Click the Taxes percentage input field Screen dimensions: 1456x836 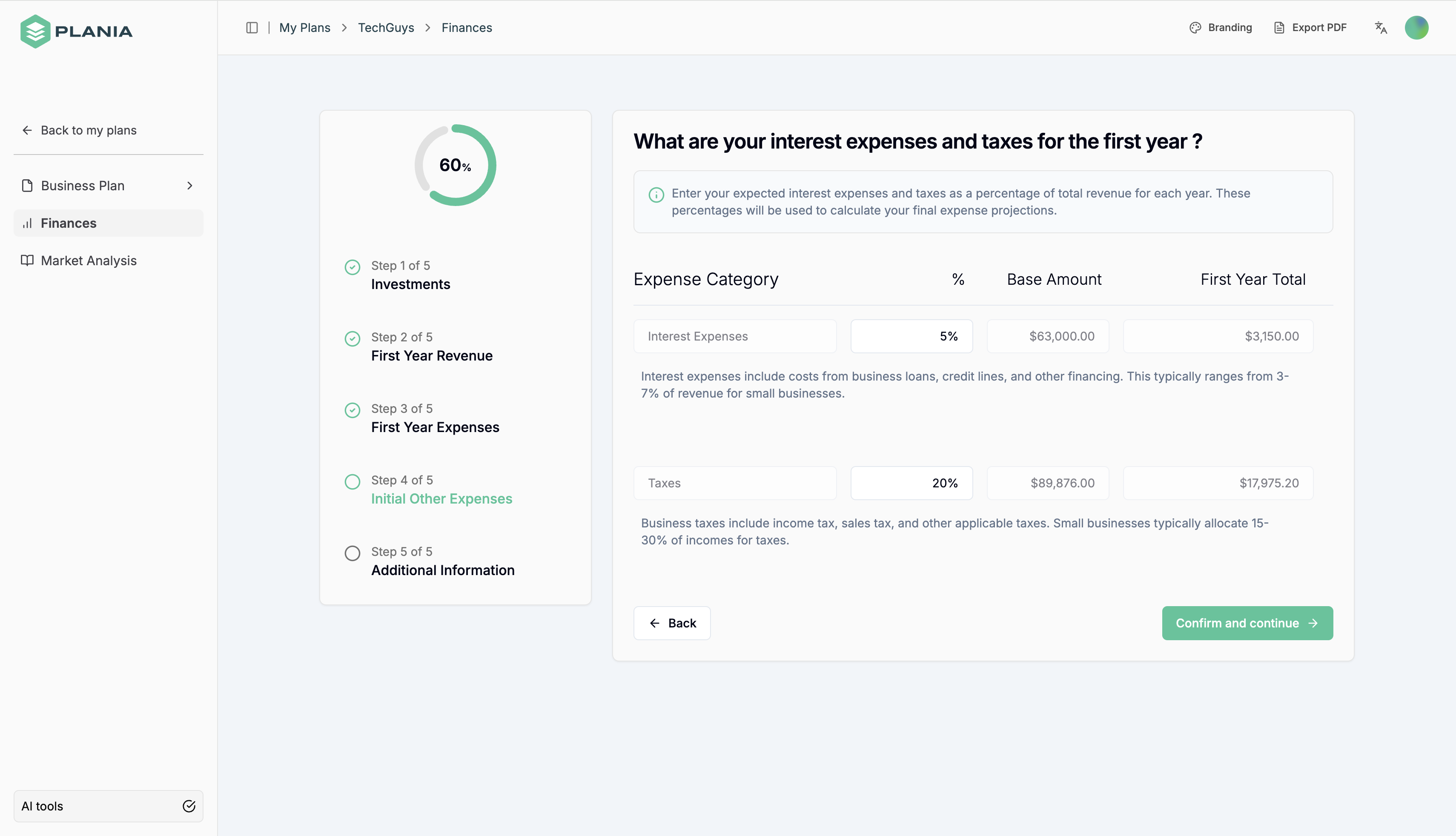(911, 483)
